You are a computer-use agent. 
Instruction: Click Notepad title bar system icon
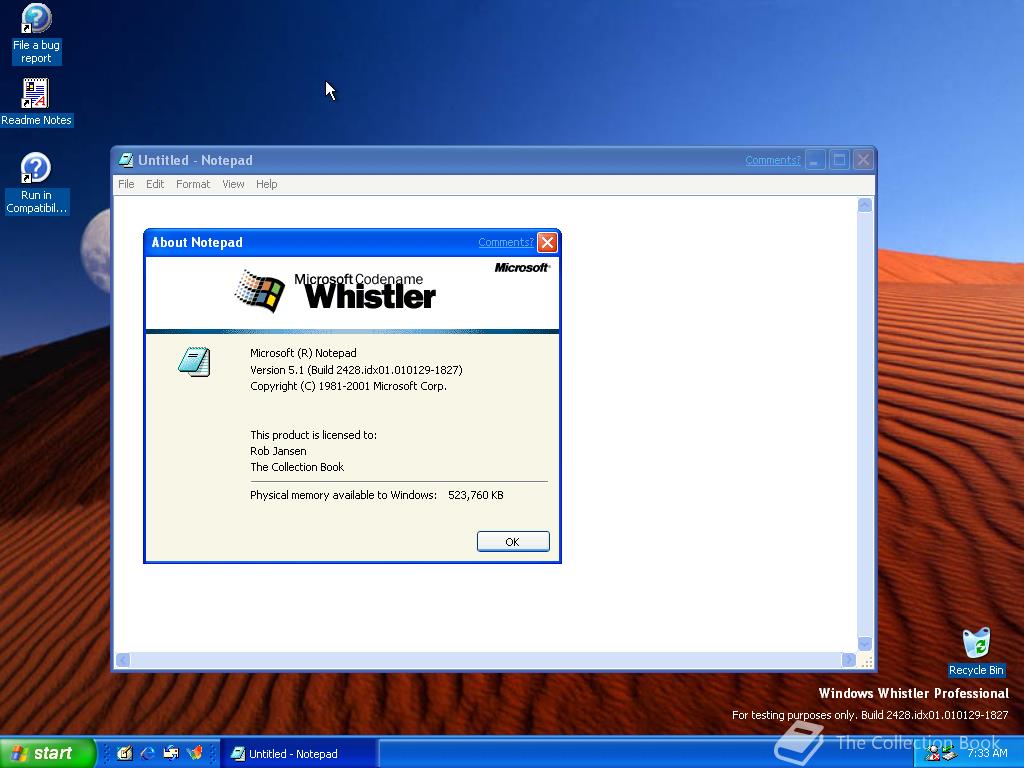point(126,160)
